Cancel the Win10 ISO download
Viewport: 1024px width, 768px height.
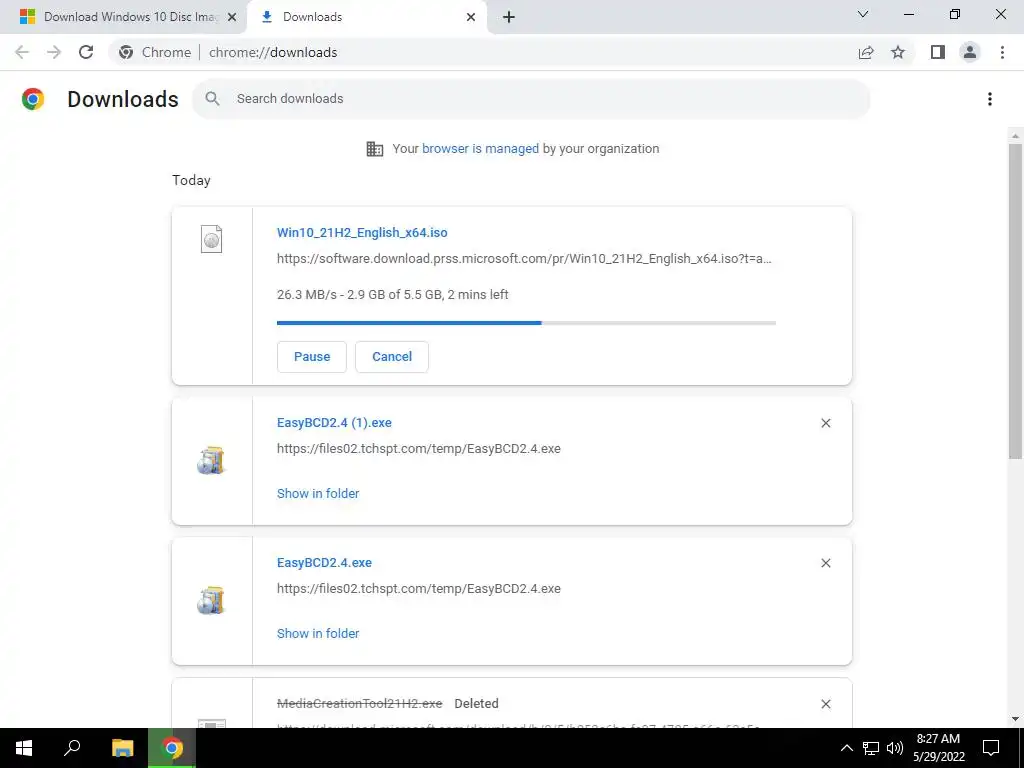392,357
